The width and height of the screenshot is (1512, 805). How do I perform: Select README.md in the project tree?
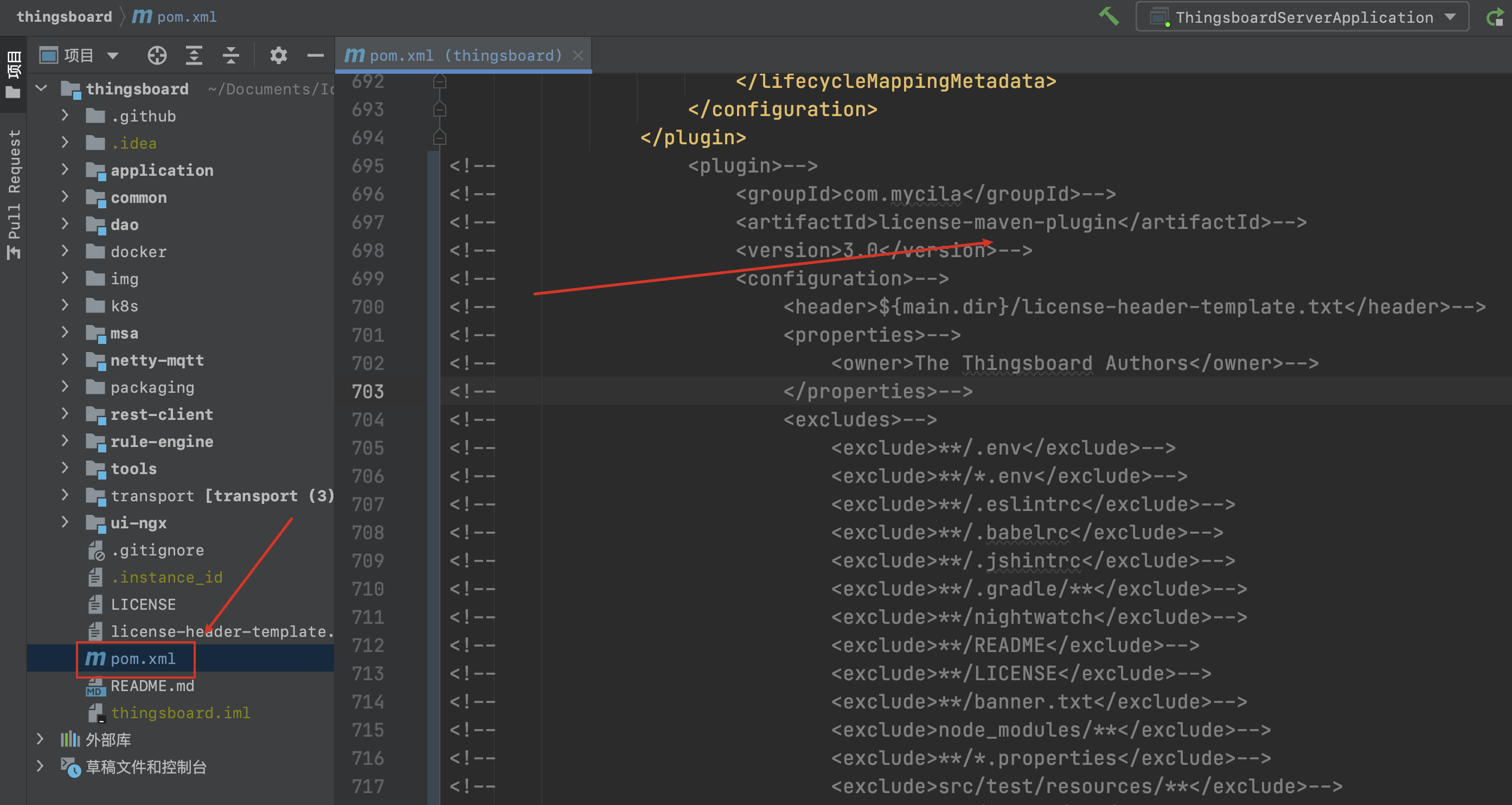click(x=152, y=686)
